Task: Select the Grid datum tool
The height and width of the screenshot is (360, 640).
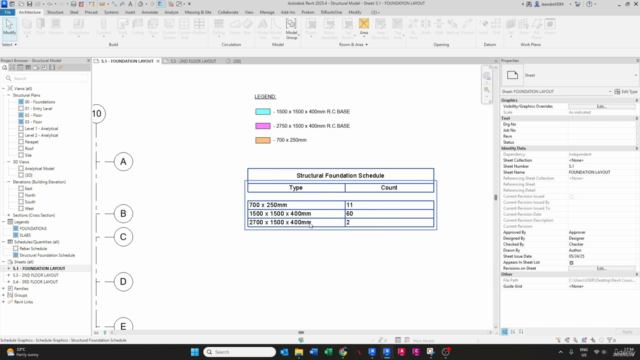Action: click(496, 27)
